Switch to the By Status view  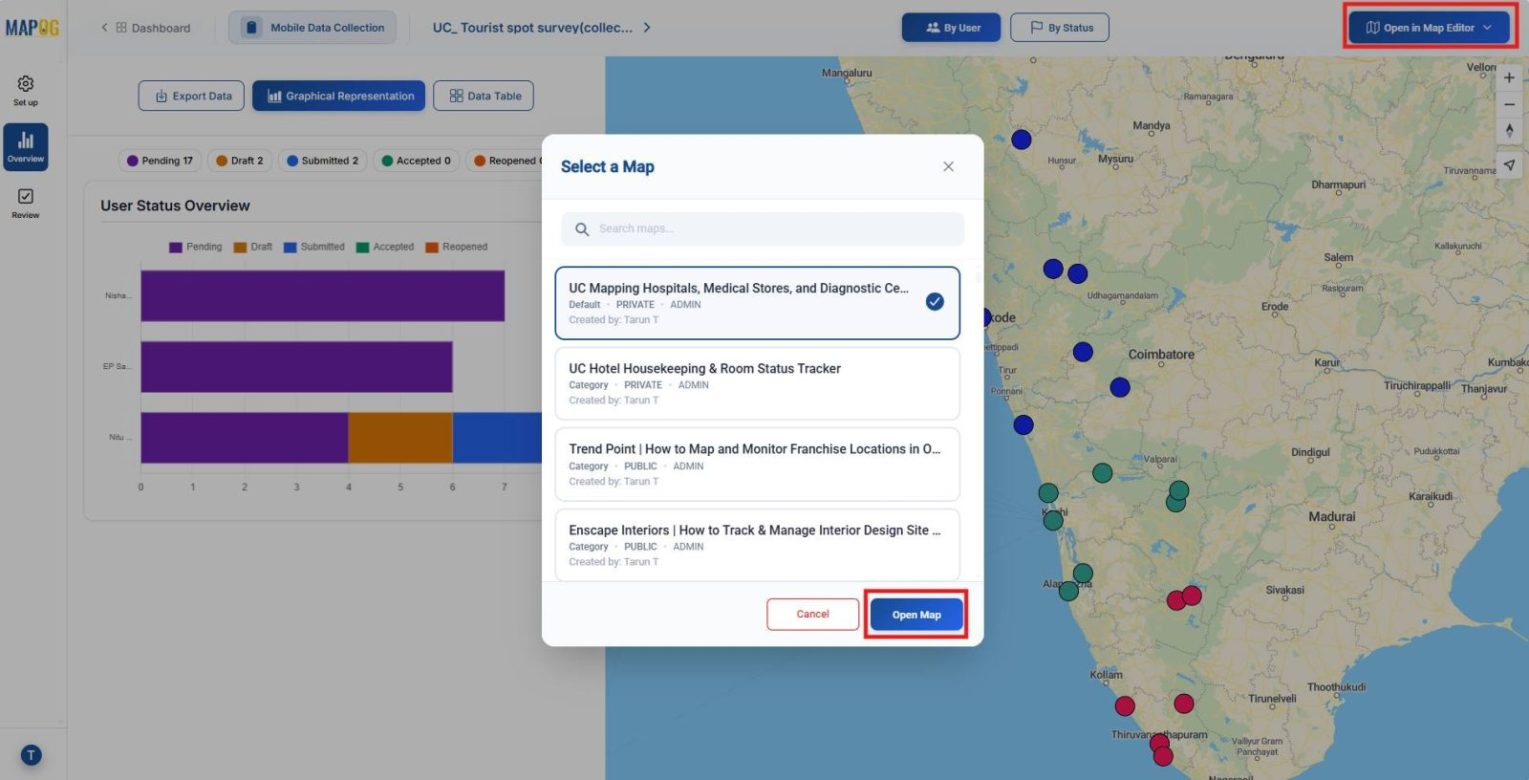(x=1059, y=27)
